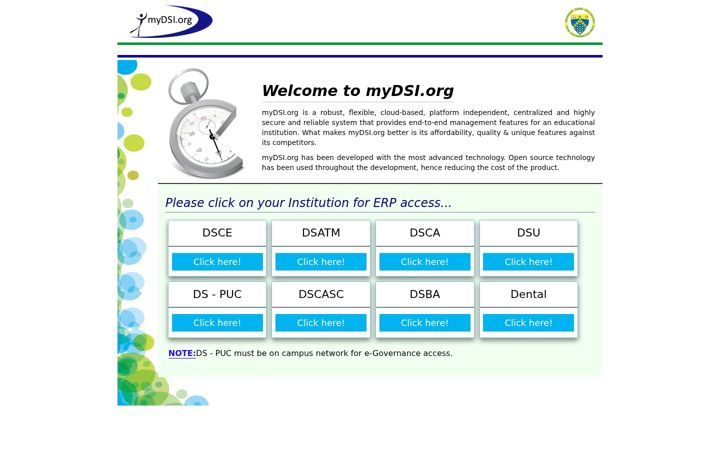
Task: Click the 'Please click on your Institution' heading
Action: (x=308, y=202)
